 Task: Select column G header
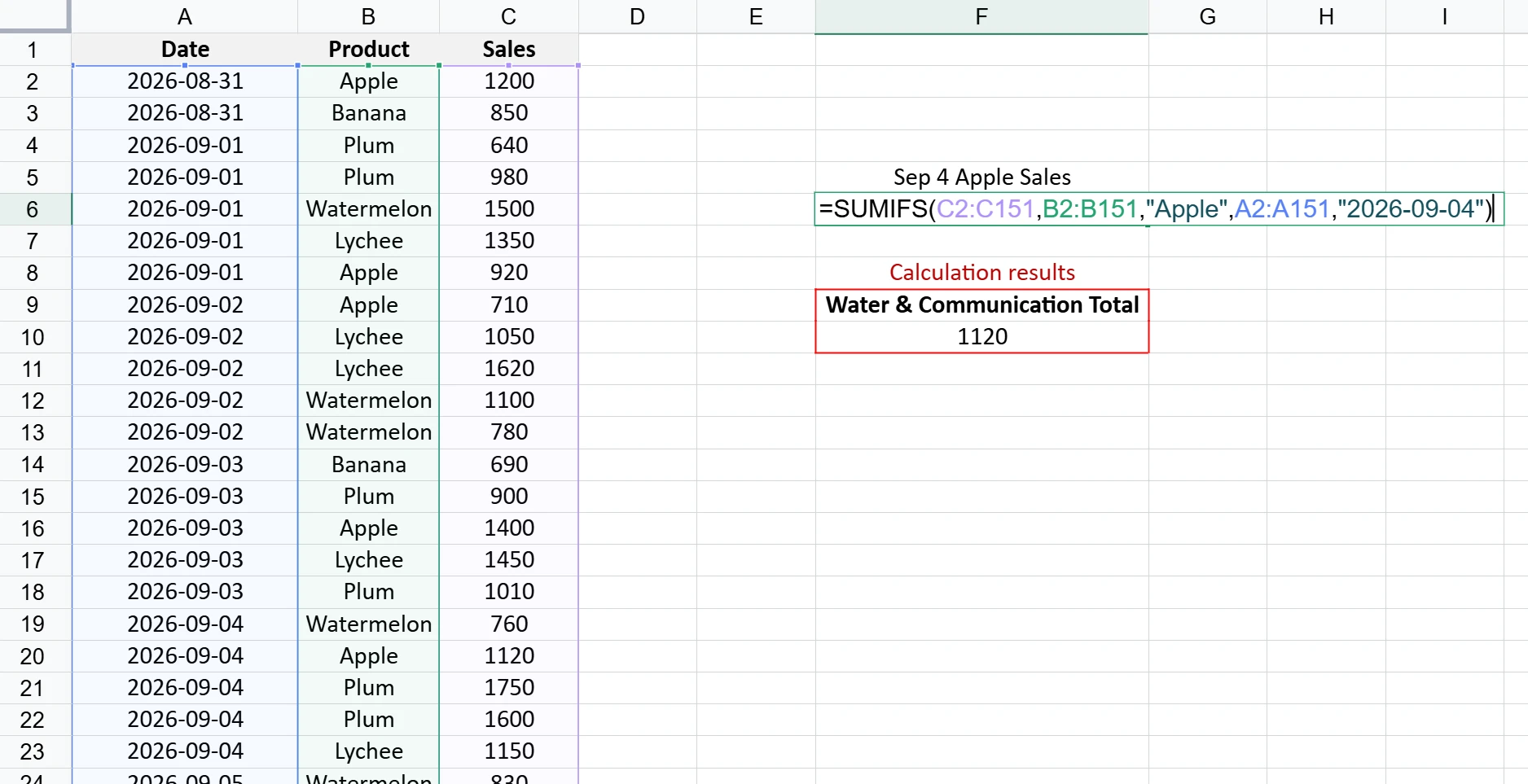[x=1207, y=16]
